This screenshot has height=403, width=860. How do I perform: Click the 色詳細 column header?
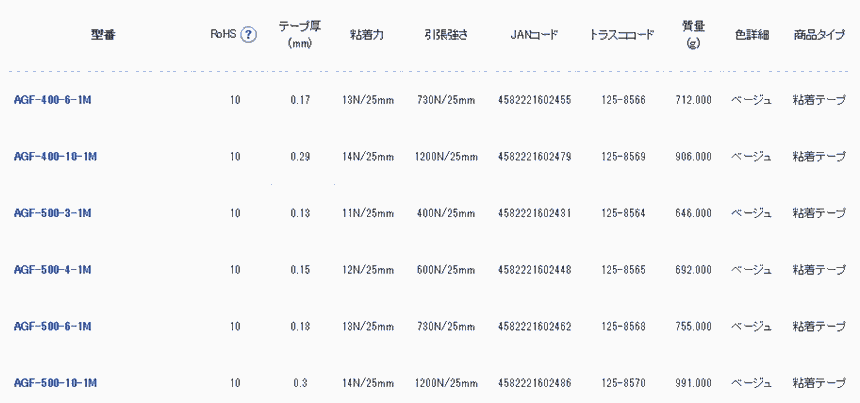[751, 35]
